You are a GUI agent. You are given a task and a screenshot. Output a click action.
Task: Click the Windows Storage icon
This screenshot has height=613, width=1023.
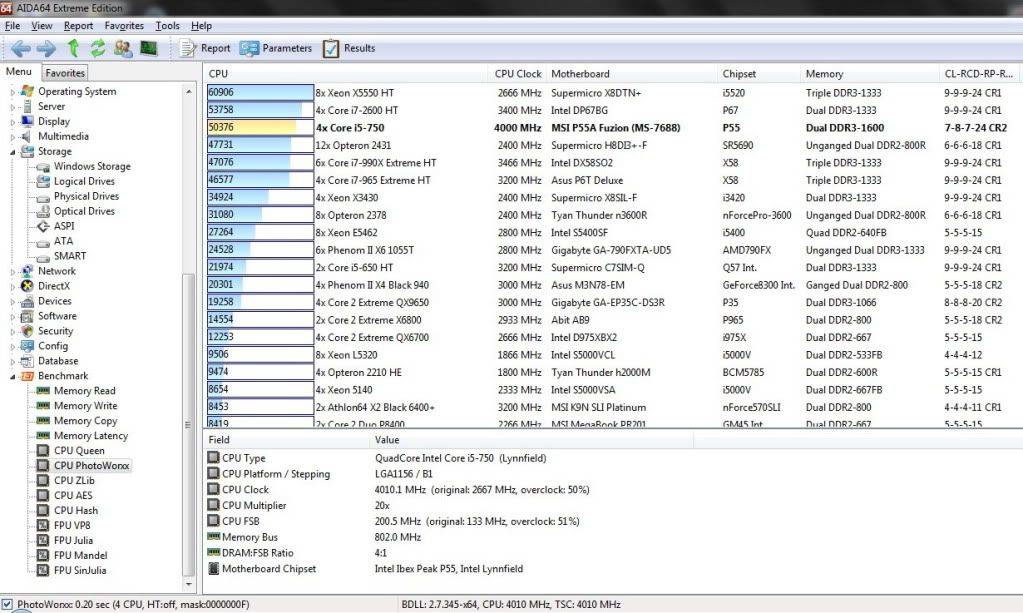43,167
